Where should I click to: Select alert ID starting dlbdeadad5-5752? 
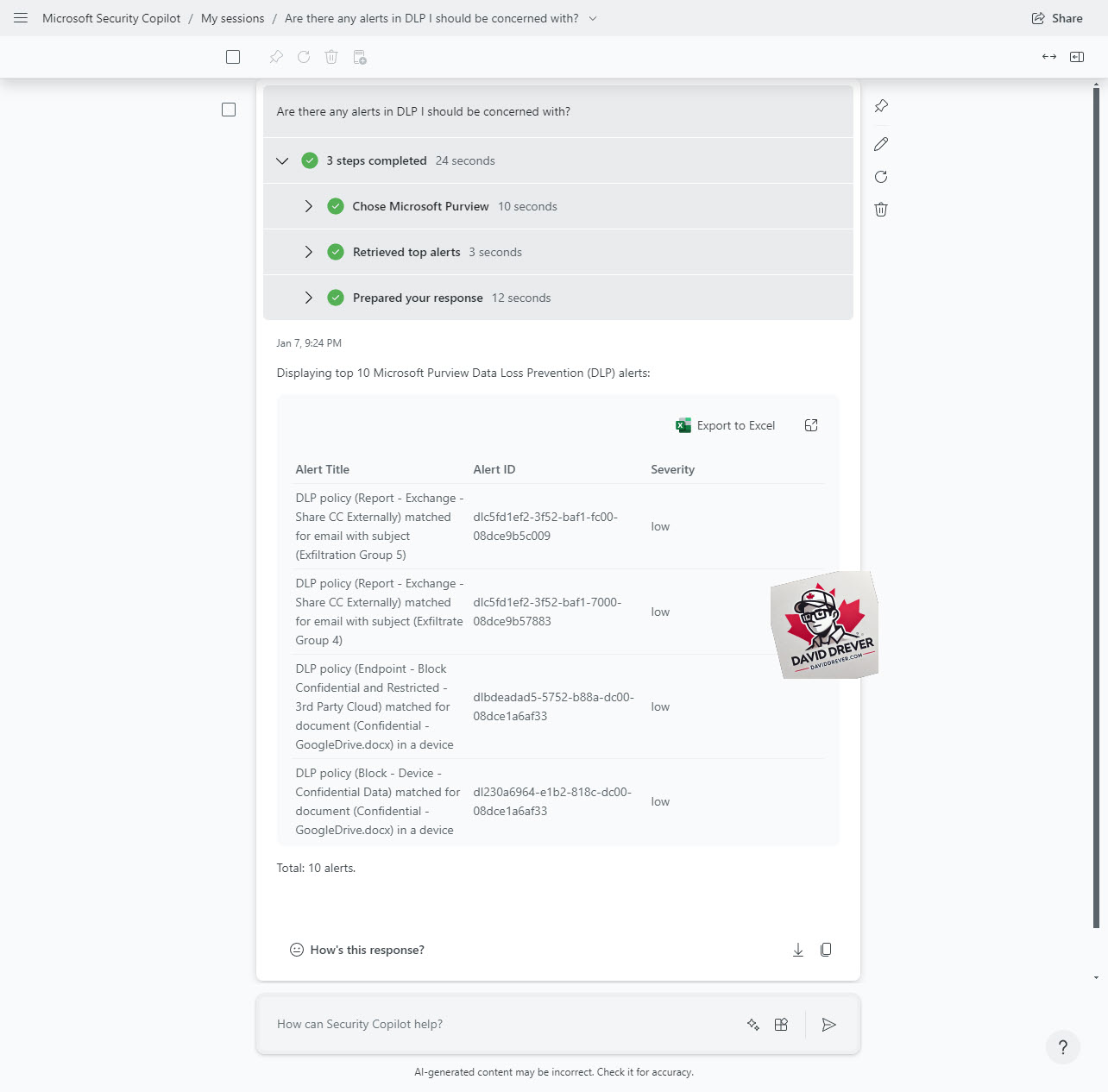553,706
